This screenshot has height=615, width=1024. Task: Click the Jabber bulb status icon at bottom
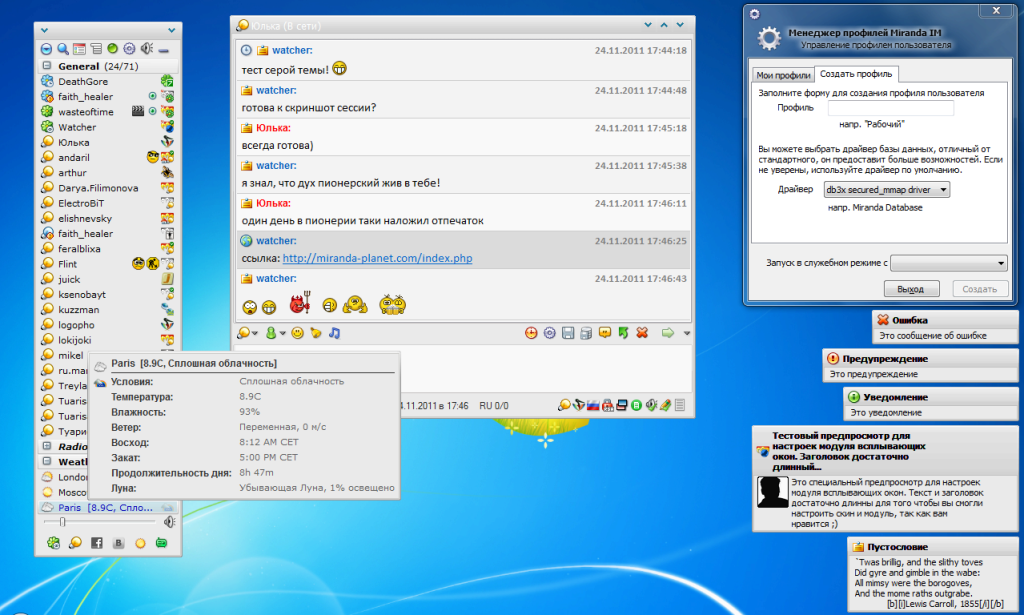[x=75, y=543]
